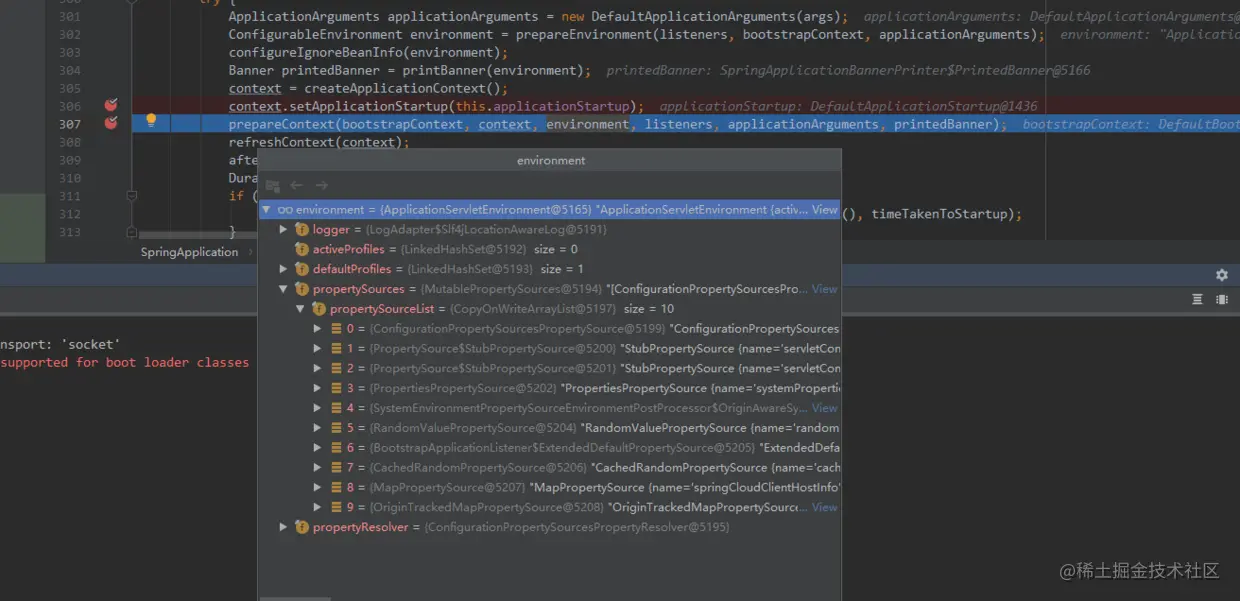The image size is (1240, 601).
Task: Click View link on environment root row
Action: click(x=825, y=210)
